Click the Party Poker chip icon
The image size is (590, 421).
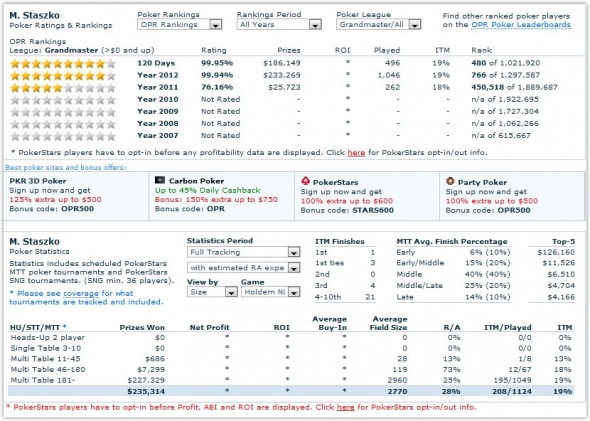click(x=450, y=181)
